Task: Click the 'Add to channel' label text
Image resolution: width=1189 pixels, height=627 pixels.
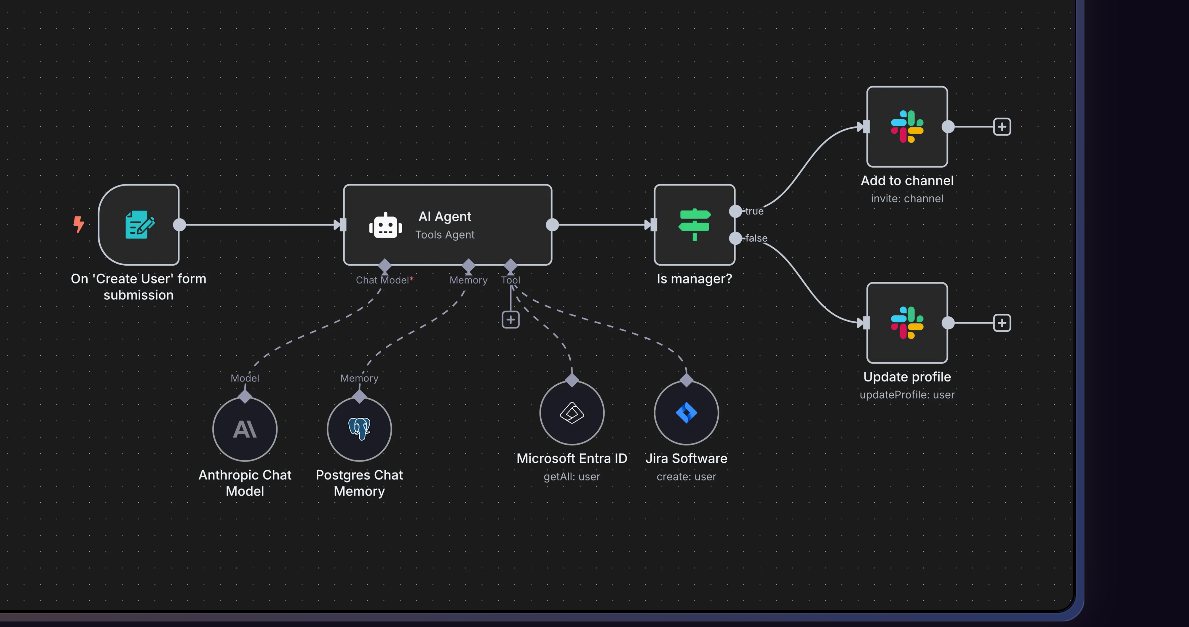Action: 907,180
